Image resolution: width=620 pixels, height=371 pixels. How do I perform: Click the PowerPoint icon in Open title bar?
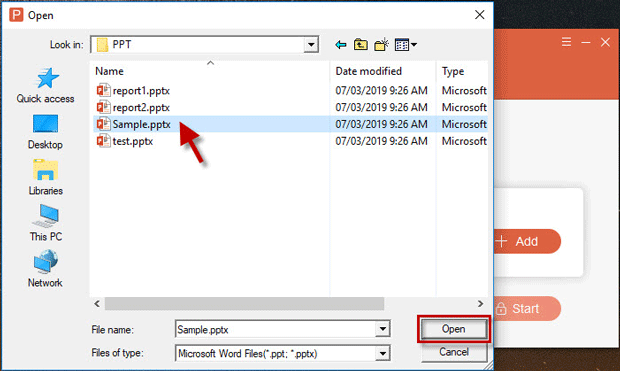[16, 15]
